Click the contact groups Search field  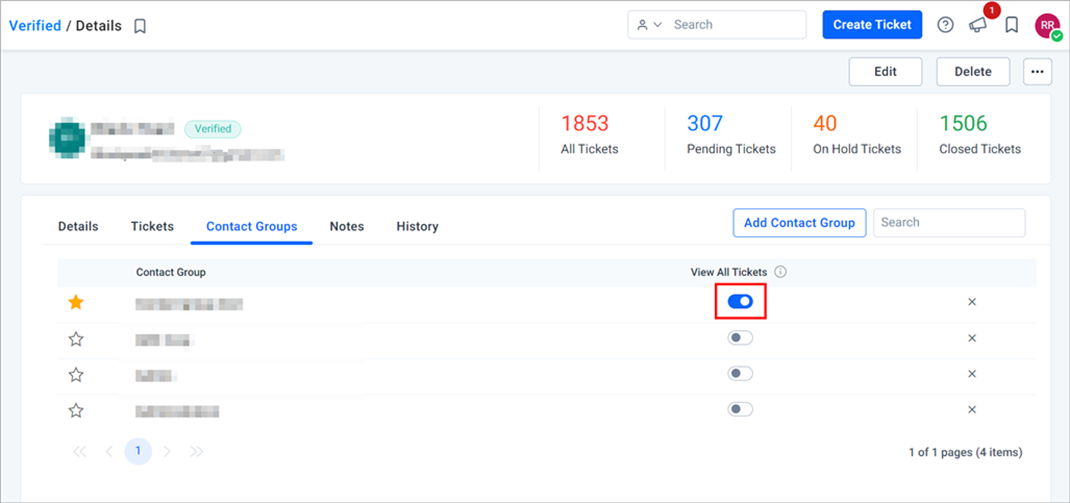coord(949,222)
